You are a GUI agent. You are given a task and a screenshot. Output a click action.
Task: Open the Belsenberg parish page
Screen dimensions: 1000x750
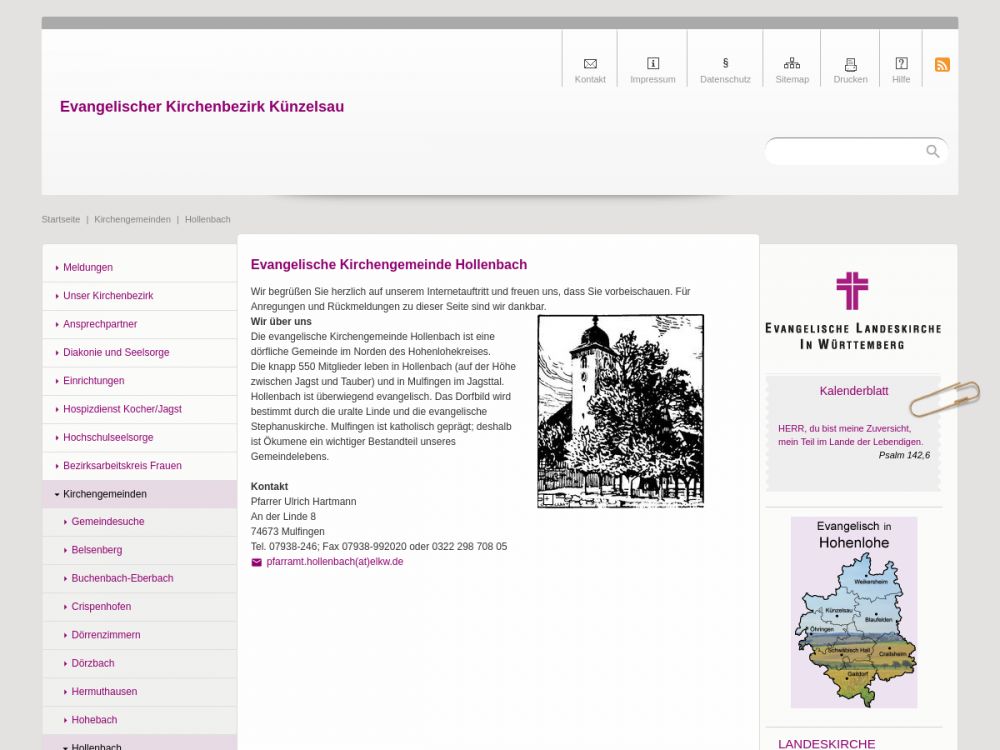click(x=97, y=550)
